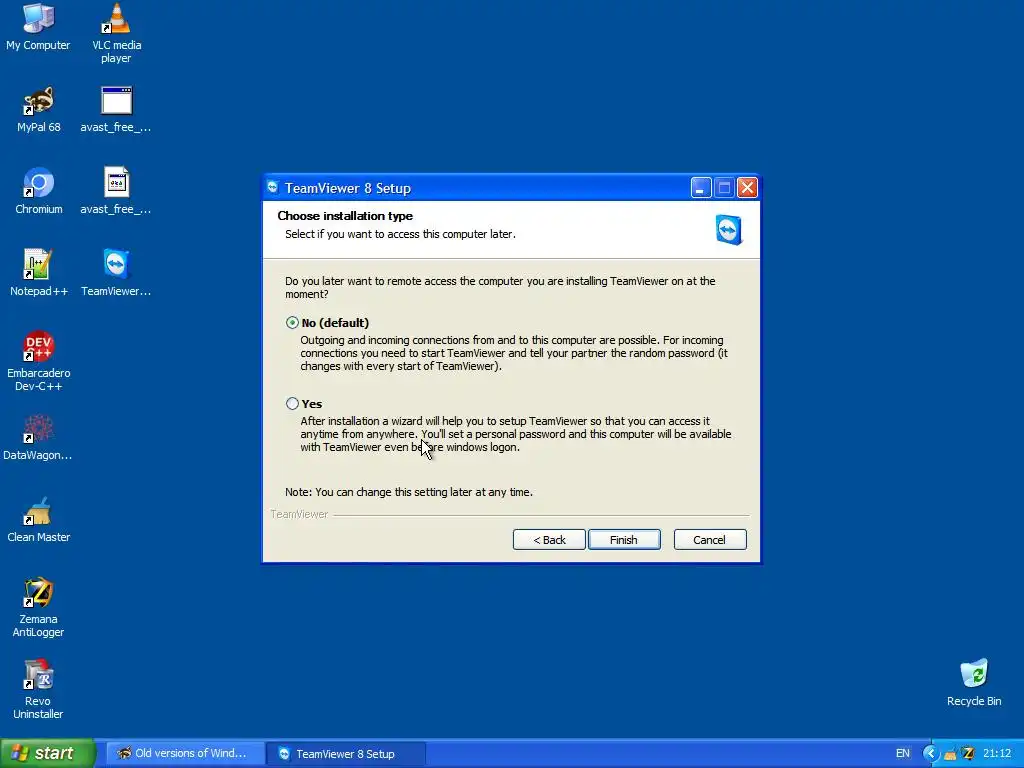Launch Clean Master shortcut

tap(39, 520)
